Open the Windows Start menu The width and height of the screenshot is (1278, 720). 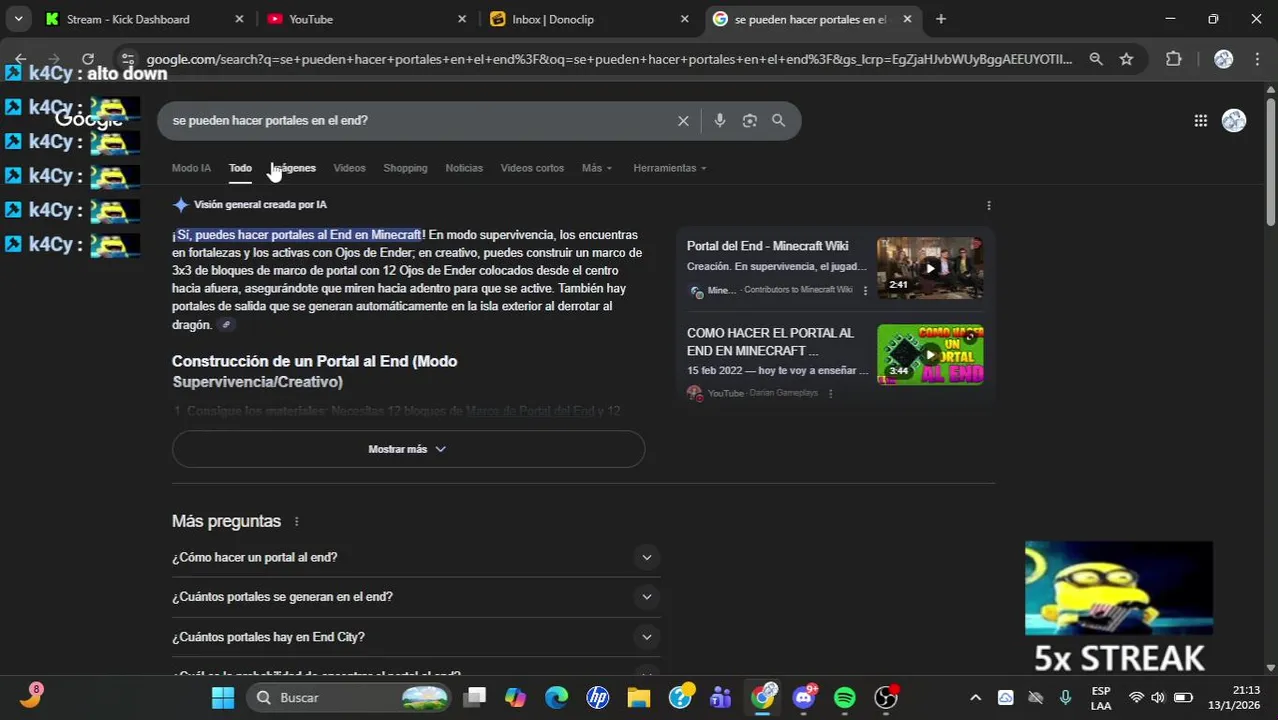tap(222, 697)
